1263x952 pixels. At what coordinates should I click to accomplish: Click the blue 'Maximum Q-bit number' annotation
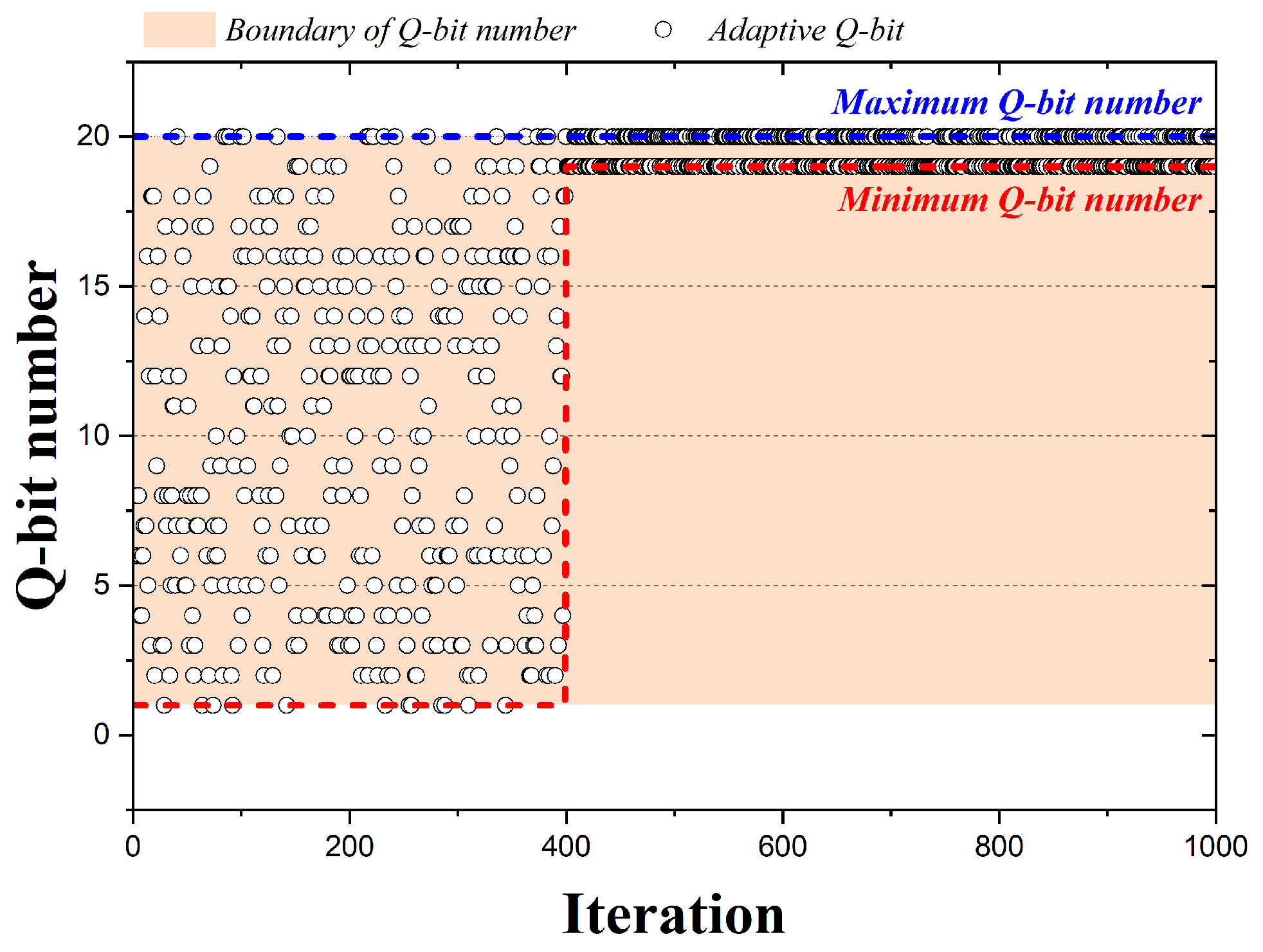1016,103
